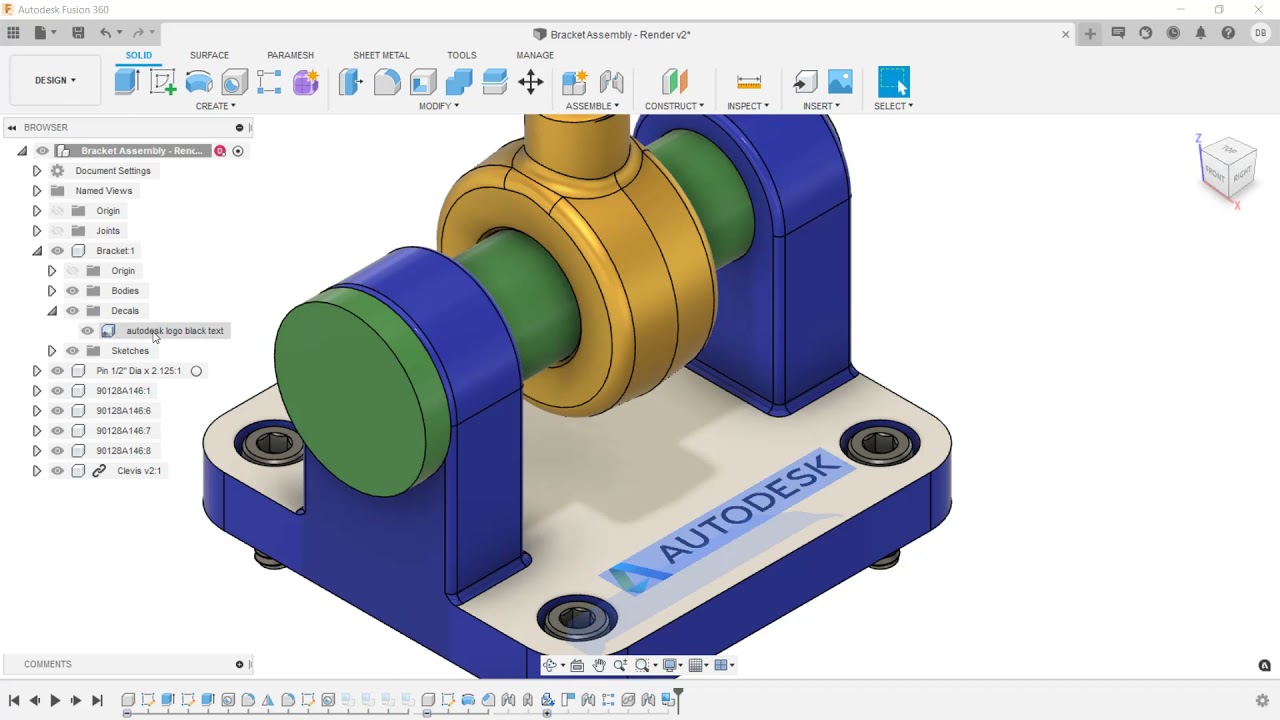This screenshot has width=1280, height=720.
Task: Activate the Pin component radio button
Action: [196, 371]
